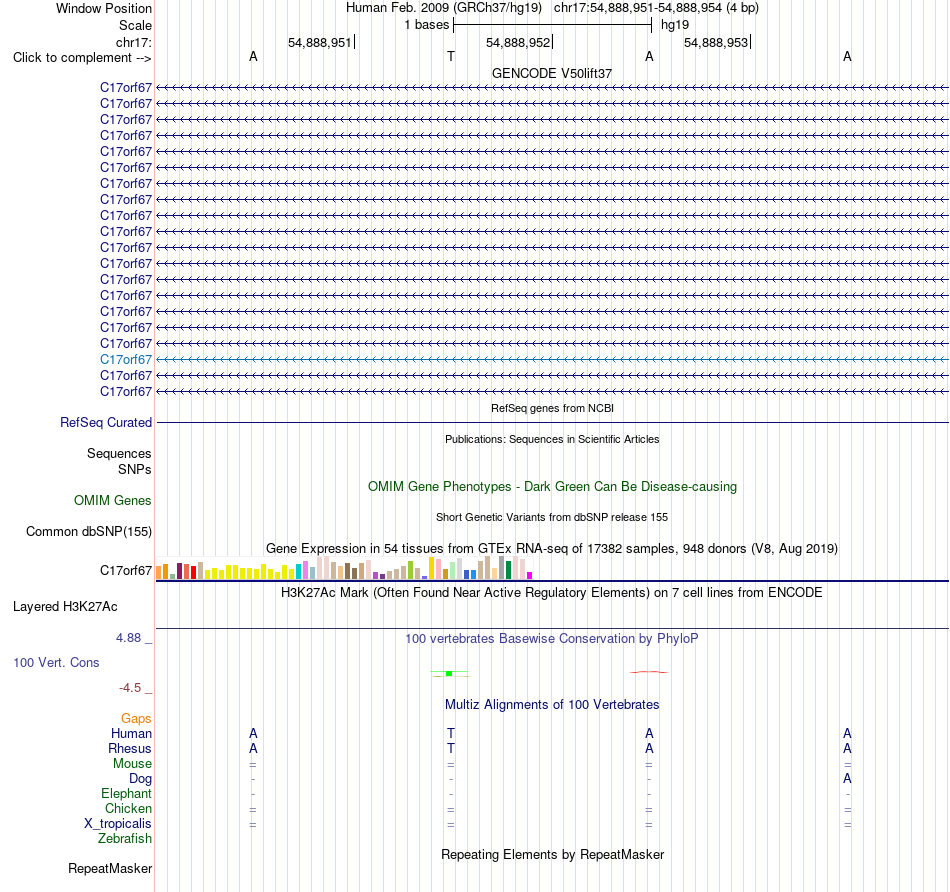Select the Zebrafish alignment row label
950x892 pixels.
(125, 839)
